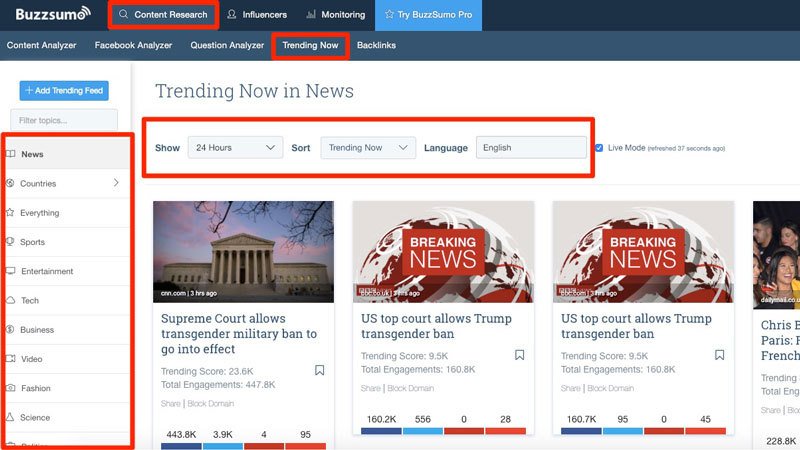Bookmark the Supreme Court transgender military ban article
Viewport: 800px width, 450px height.
(319, 370)
